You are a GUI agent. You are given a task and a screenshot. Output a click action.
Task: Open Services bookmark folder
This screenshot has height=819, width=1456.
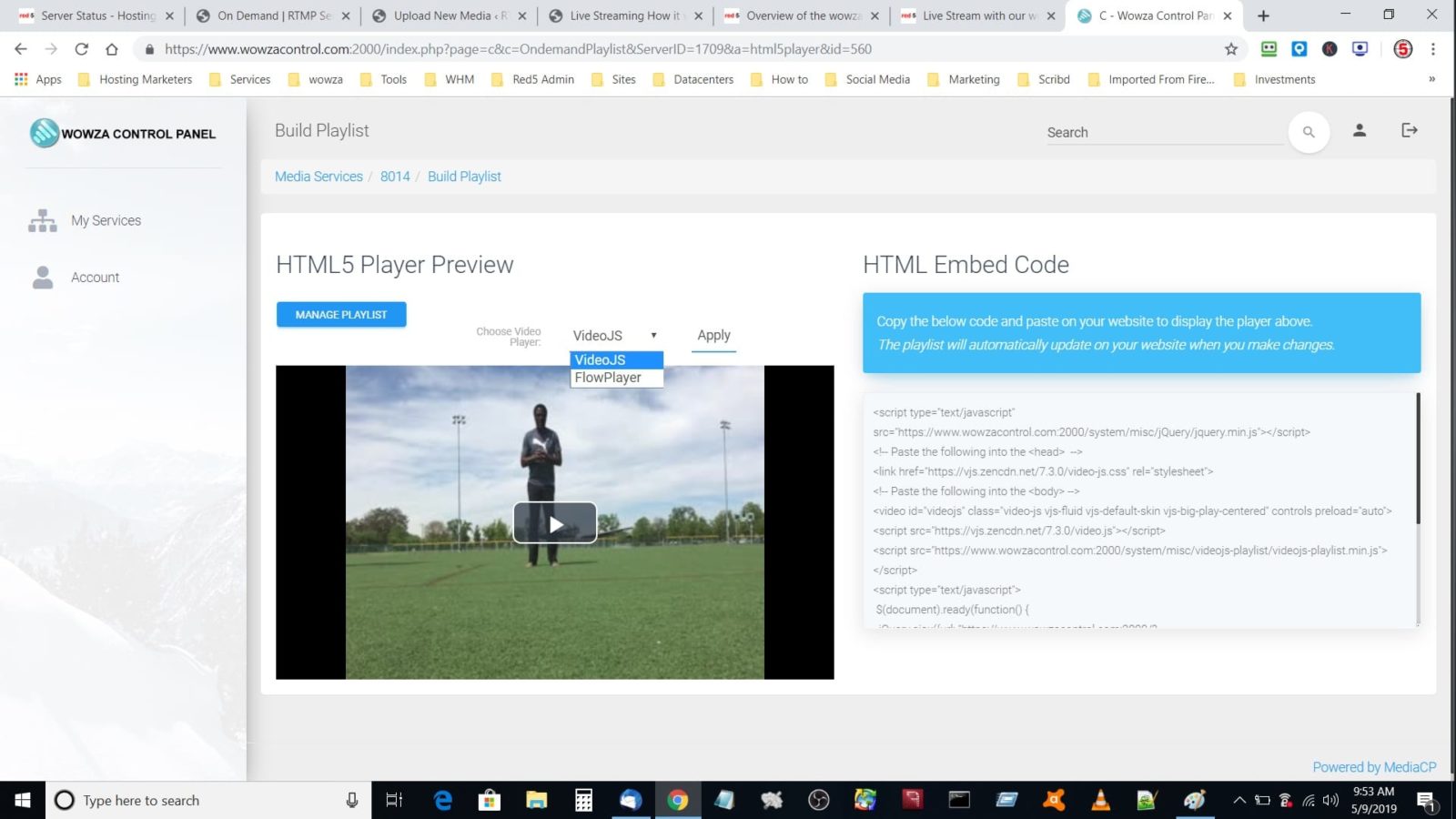point(240,79)
